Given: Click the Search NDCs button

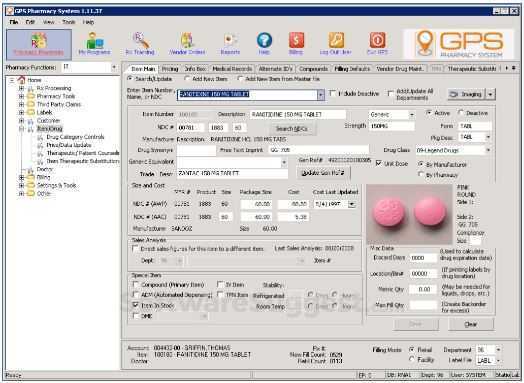Looking at the screenshot, I should (x=291, y=128).
